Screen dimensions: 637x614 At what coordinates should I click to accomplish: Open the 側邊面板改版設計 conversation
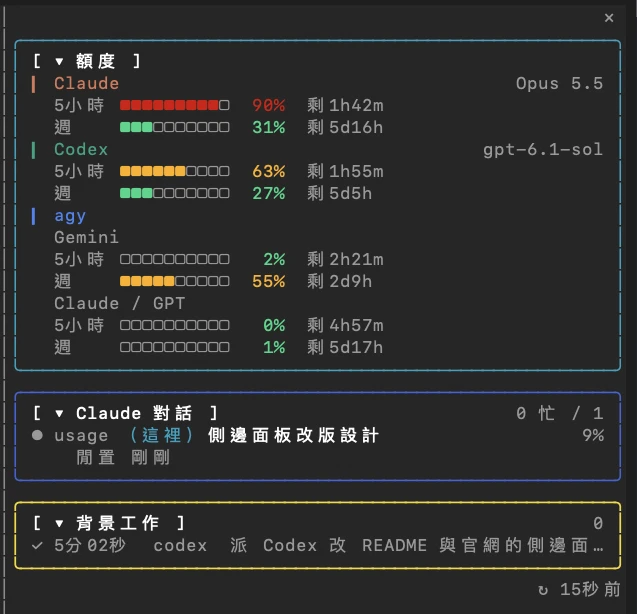pos(293,435)
